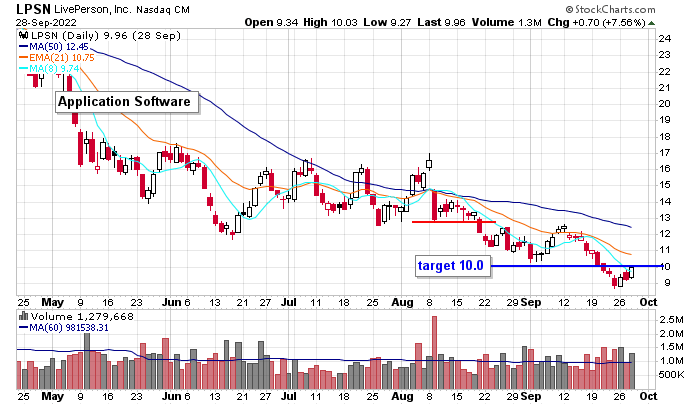Click the Jun label on upper date axis
The image size is (700, 405).
pos(171,302)
